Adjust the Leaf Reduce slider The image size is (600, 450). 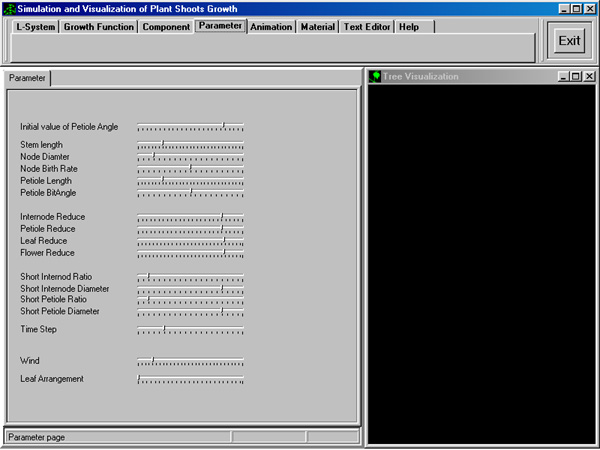(x=190, y=241)
